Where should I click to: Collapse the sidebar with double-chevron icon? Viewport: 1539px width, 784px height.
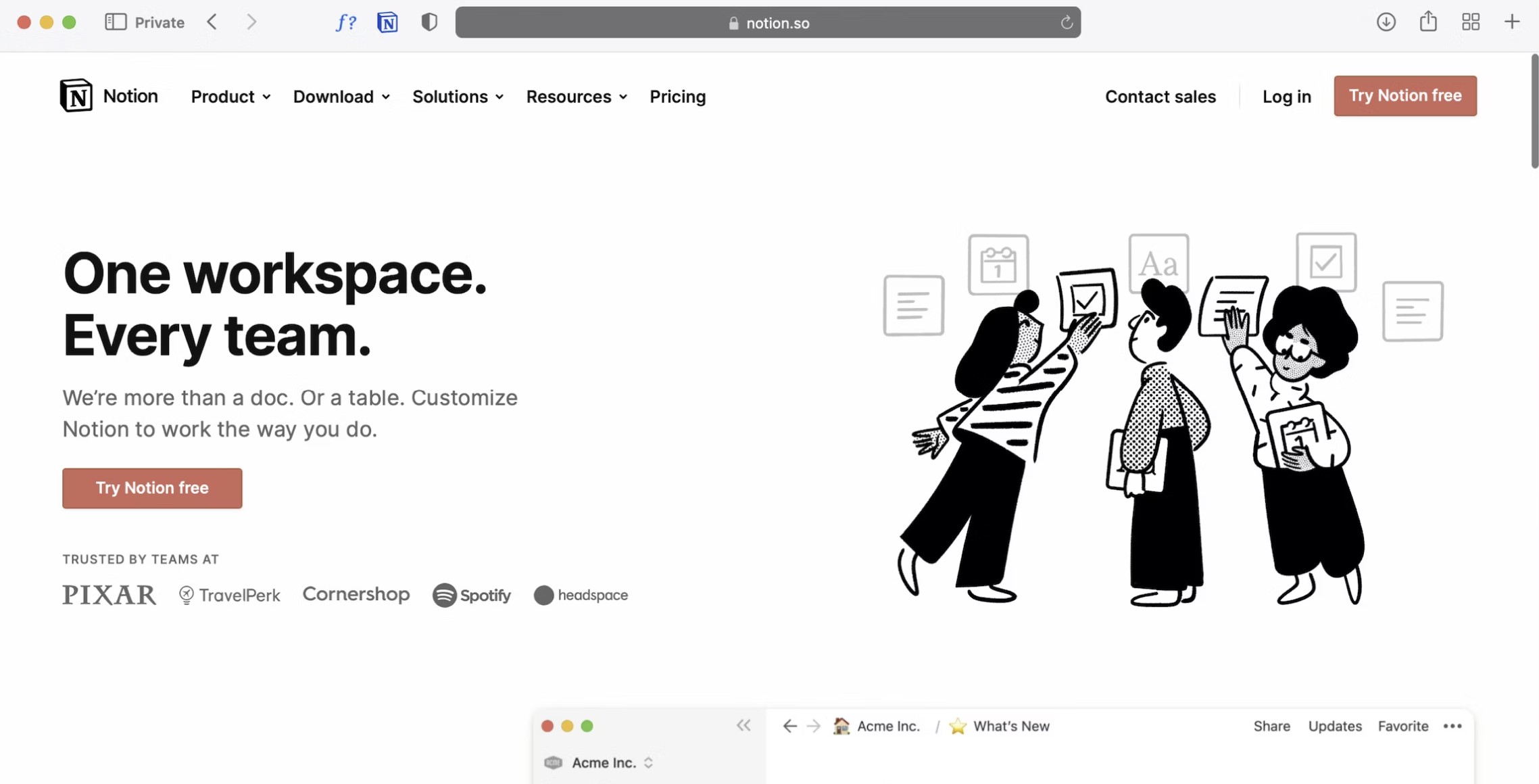[743, 725]
